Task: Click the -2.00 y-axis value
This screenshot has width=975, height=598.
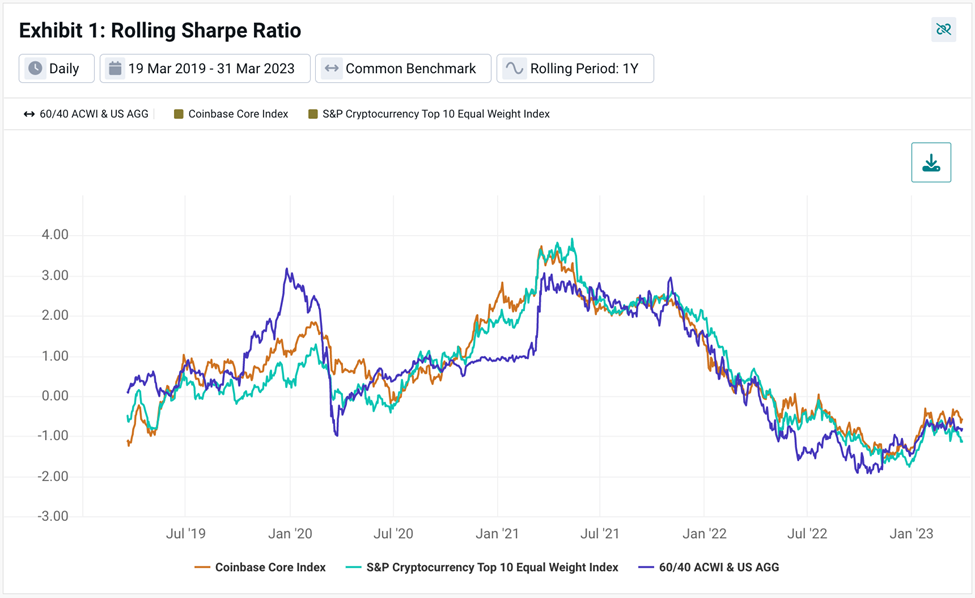Action: pos(52,476)
